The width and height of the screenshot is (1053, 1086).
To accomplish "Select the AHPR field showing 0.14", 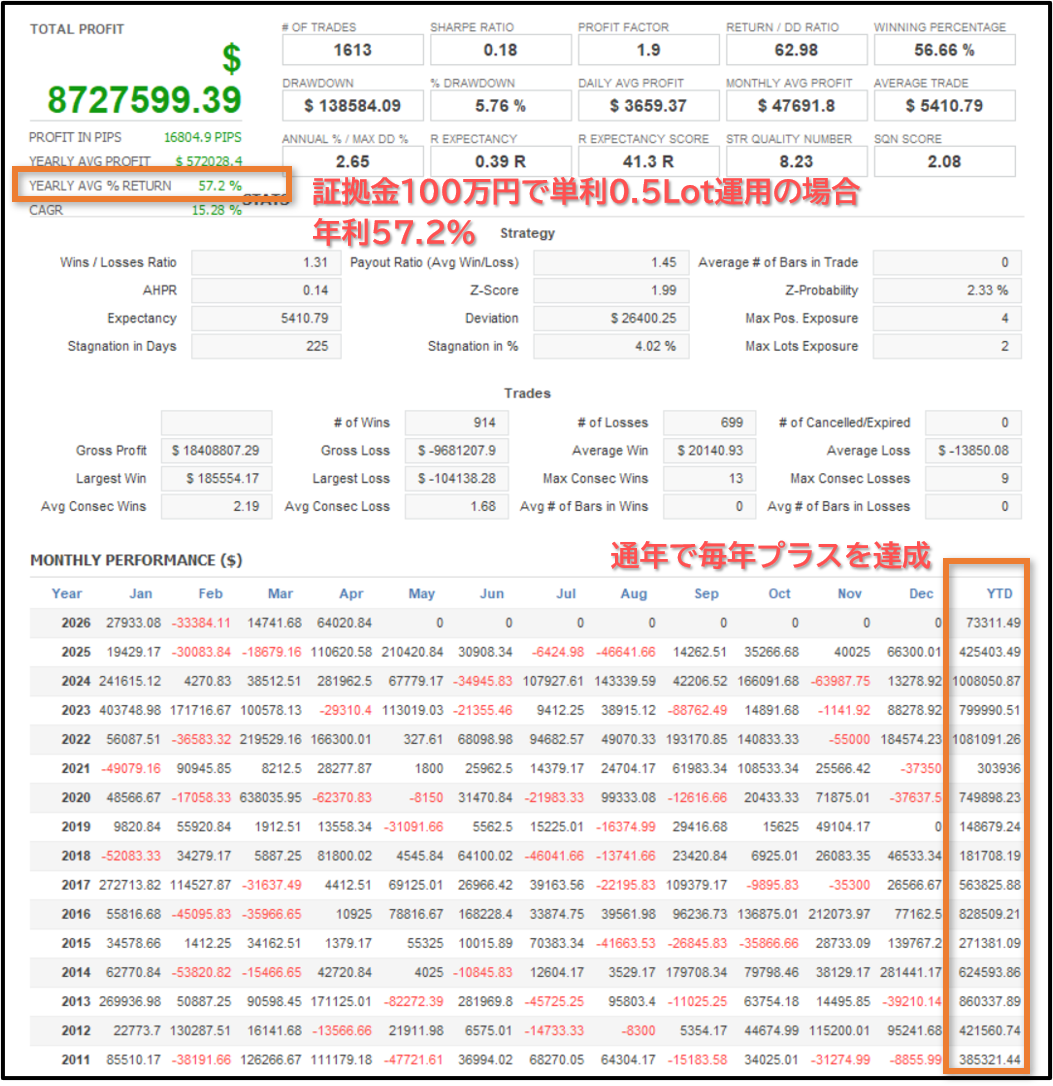I will coord(266,290).
